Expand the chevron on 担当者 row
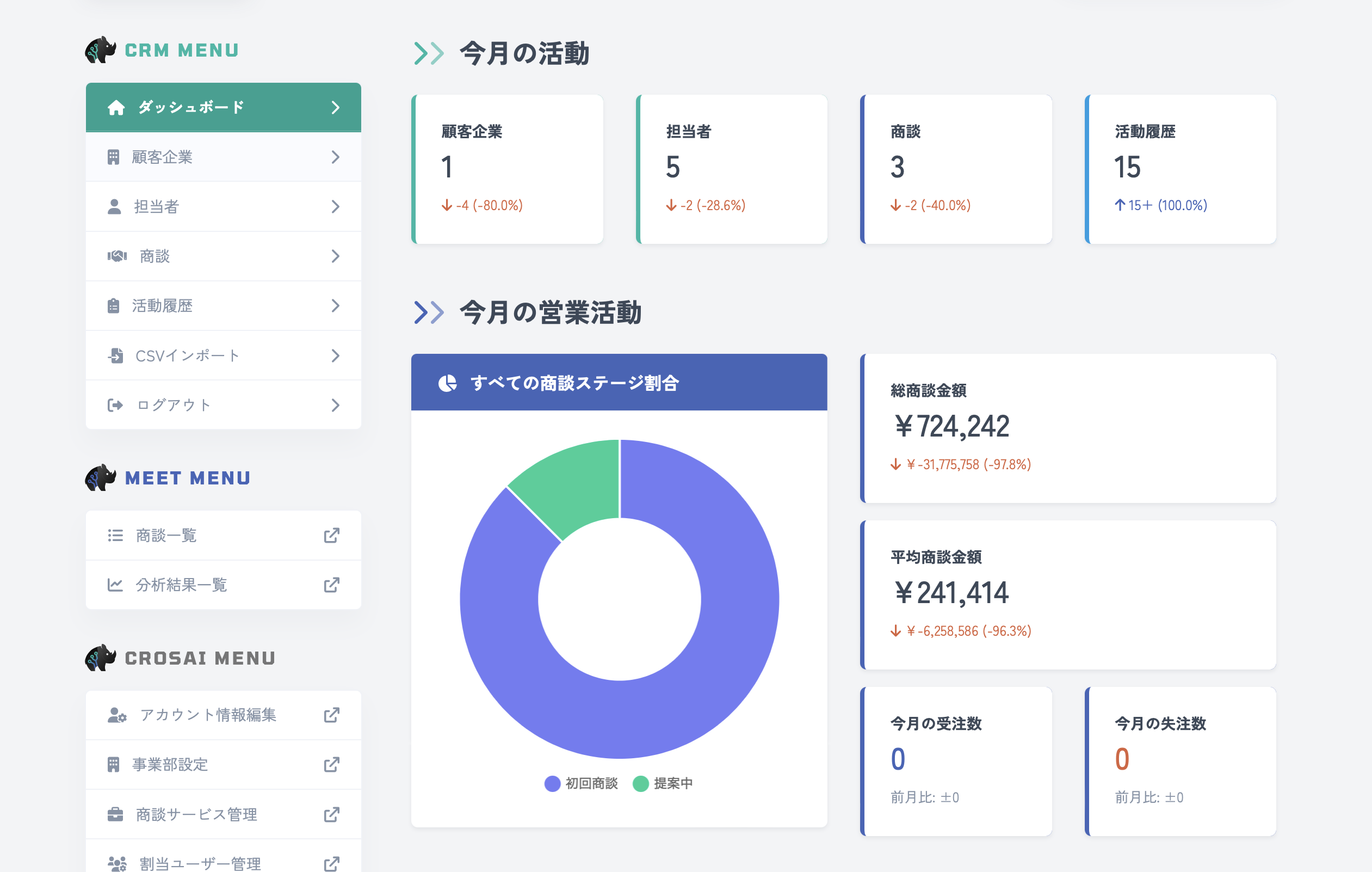This screenshot has height=872, width=1372. (336, 206)
